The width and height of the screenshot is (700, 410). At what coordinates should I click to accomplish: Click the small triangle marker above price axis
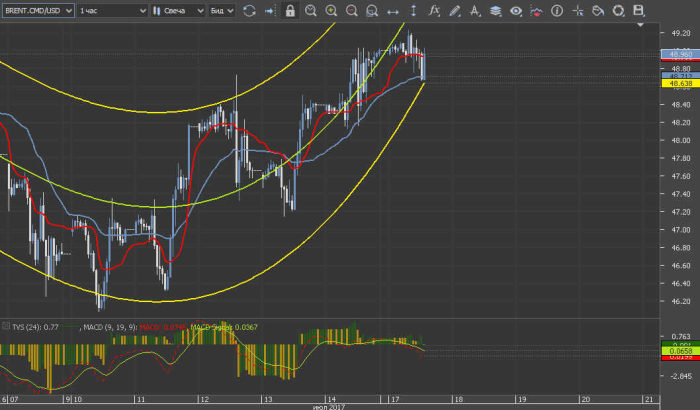click(x=640, y=25)
